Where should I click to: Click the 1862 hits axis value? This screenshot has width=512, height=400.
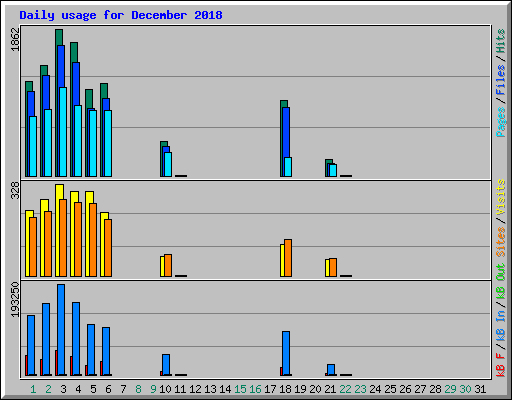click(15, 39)
